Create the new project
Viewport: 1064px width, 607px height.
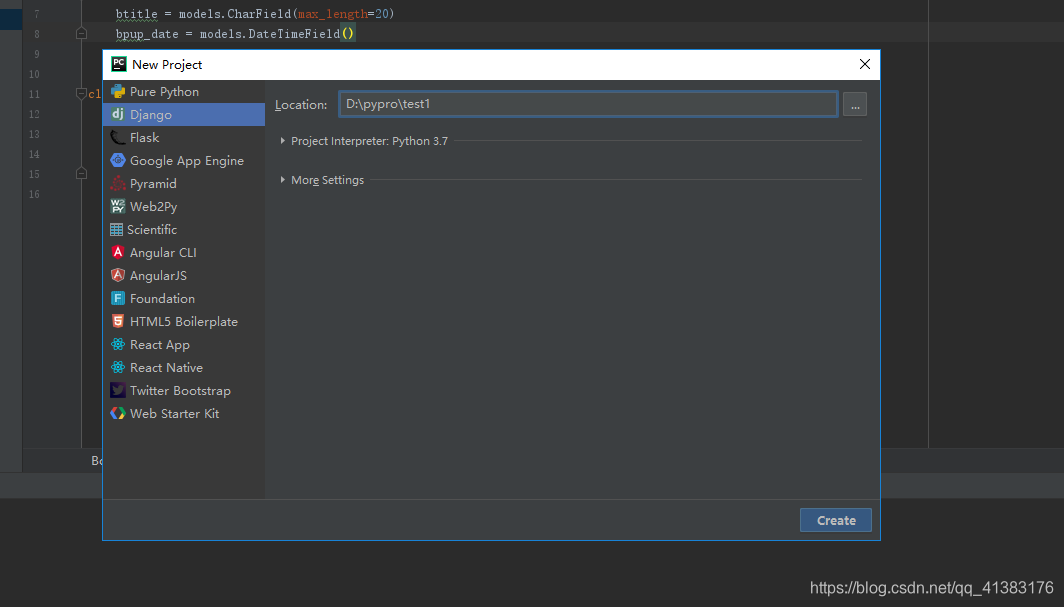pyautogui.click(x=835, y=520)
